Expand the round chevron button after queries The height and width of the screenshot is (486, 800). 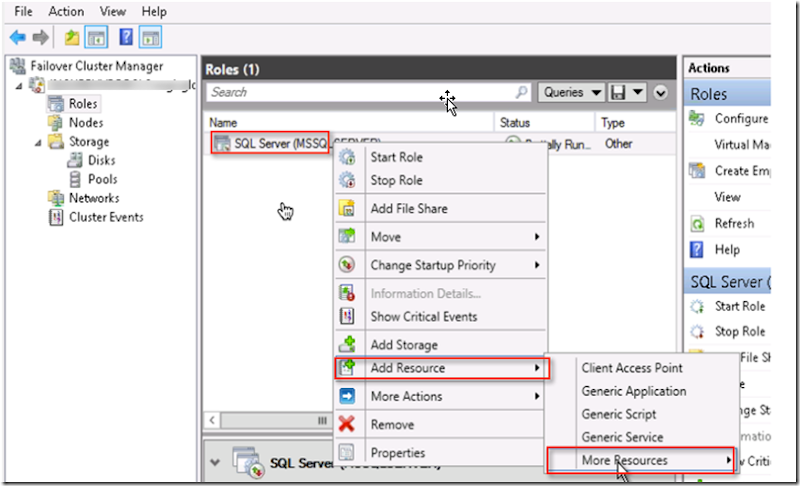pyautogui.click(x=660, y=93)
